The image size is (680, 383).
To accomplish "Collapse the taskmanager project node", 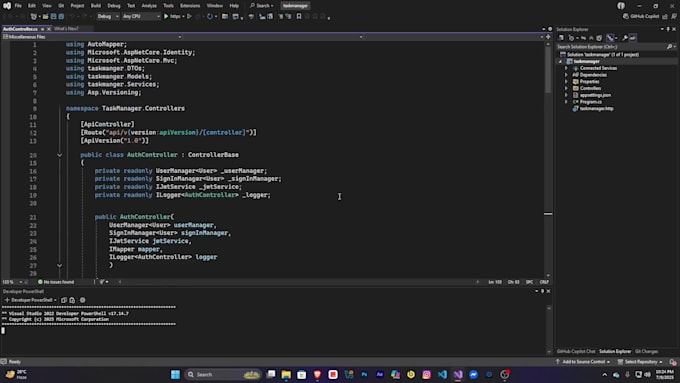I will [x=560, y=62].
